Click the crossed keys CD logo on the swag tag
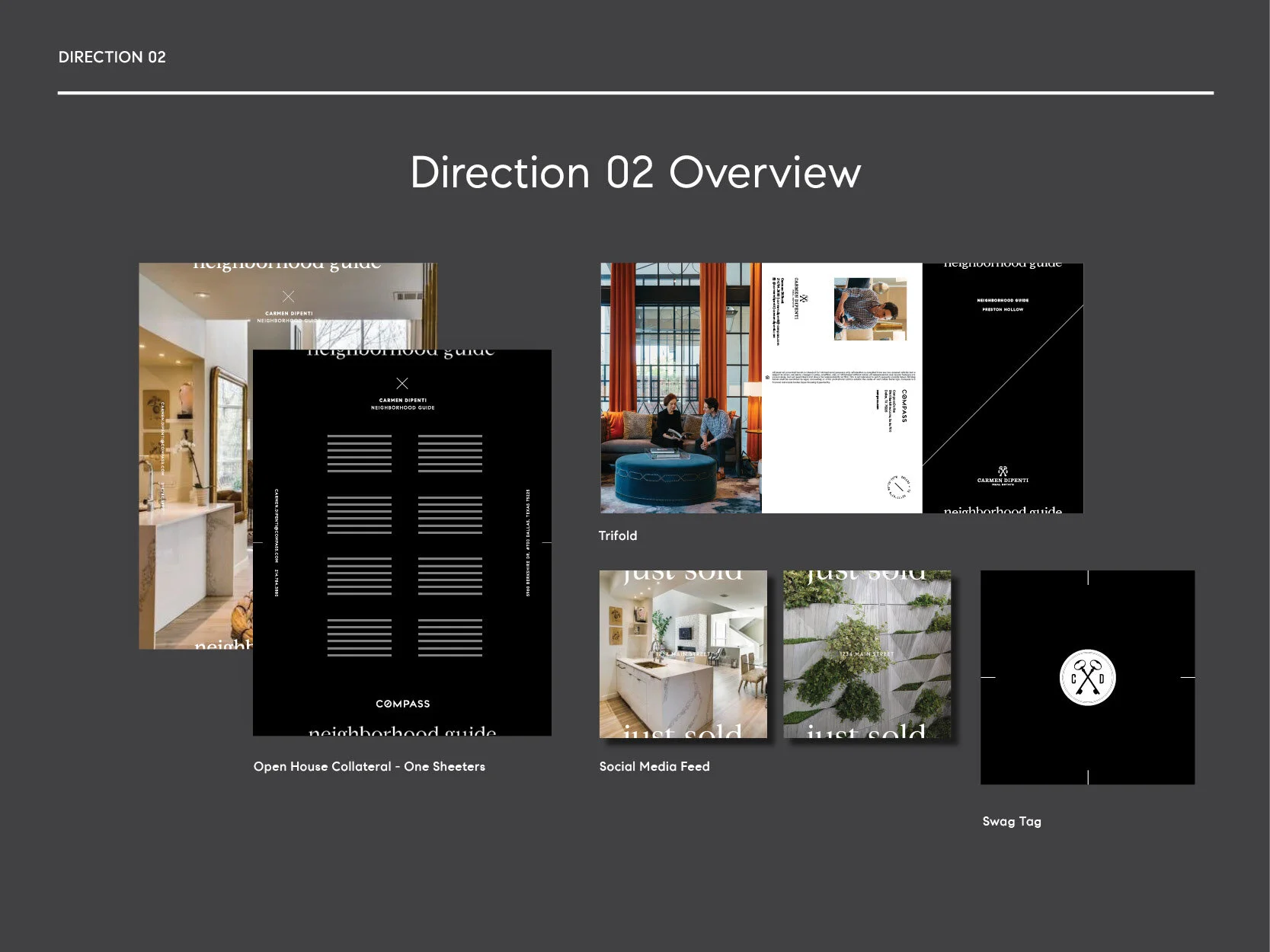 click(x=1087, y=677)
